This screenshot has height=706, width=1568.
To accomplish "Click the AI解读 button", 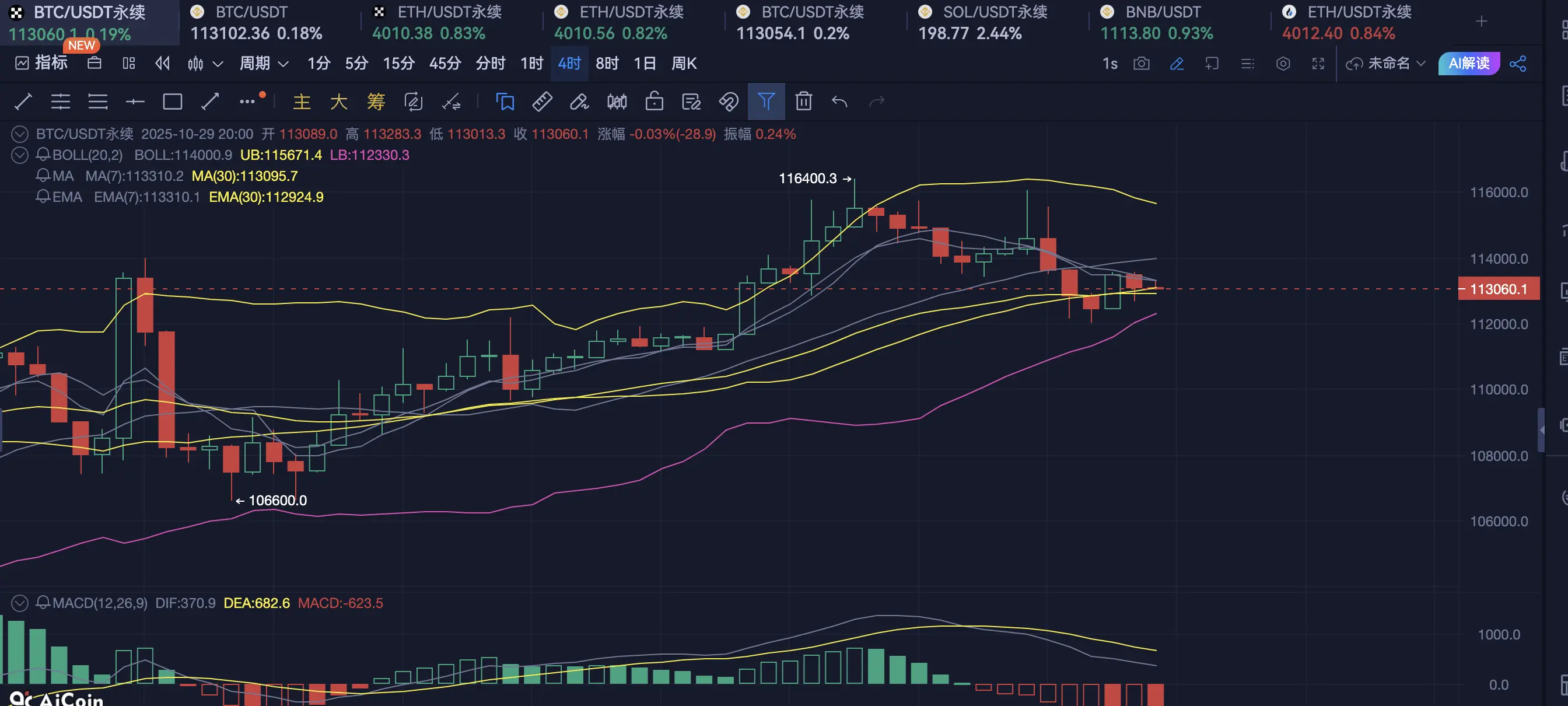I will (x=1468, y=63).
